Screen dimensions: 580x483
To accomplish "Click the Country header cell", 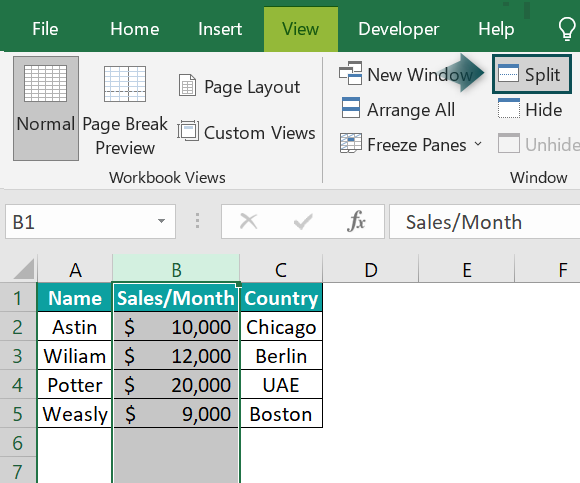I will click(x=281, y=298).
